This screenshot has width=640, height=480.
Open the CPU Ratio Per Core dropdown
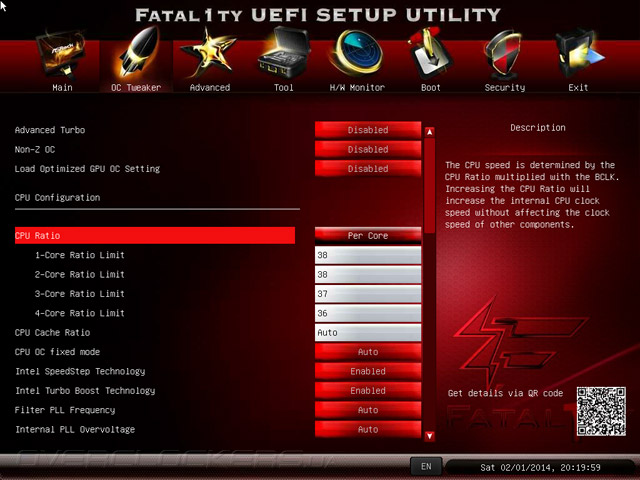point(368,236)
